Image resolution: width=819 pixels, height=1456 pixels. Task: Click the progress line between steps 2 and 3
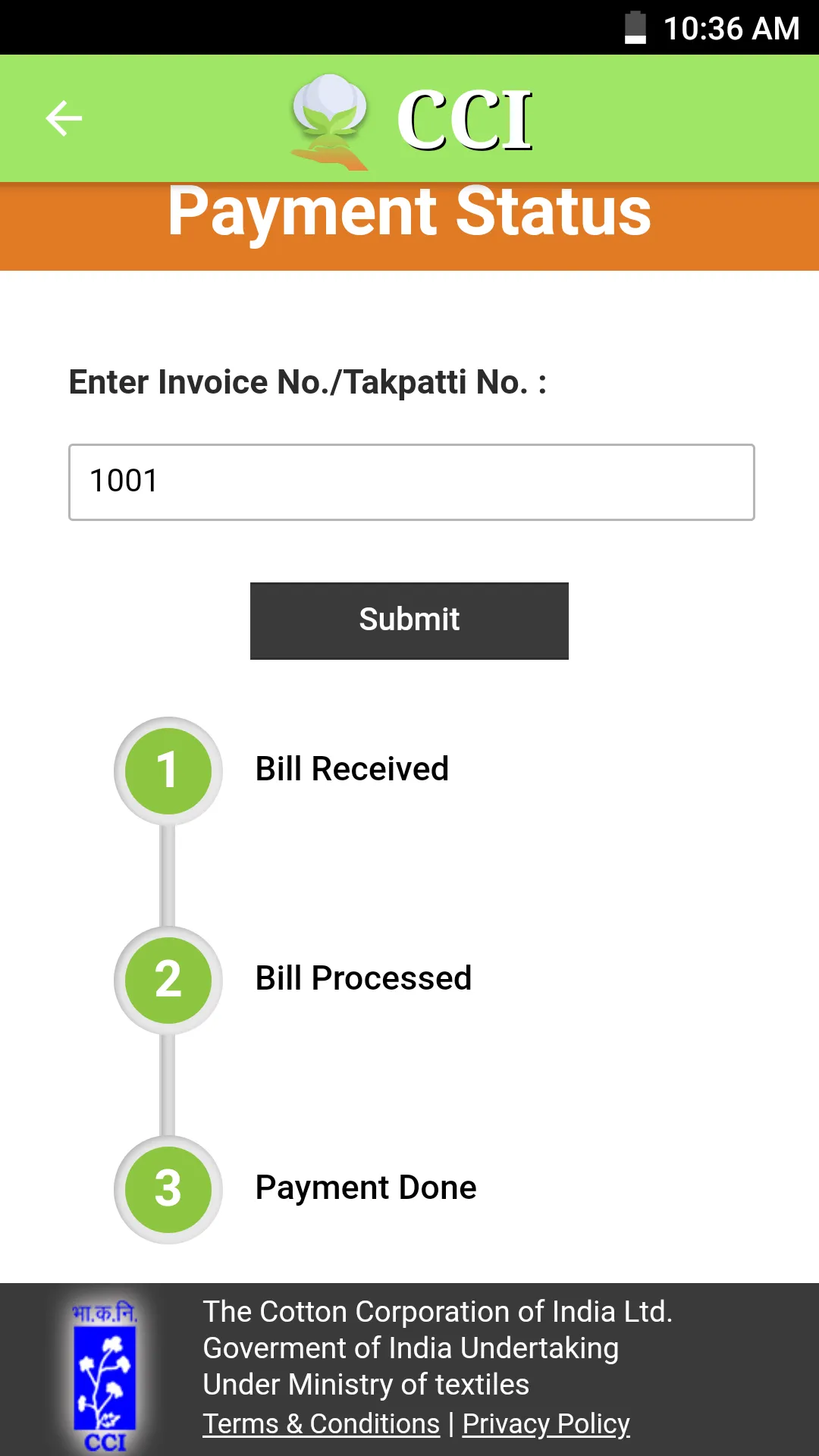pyautogui.click(x=168, y=1084)
